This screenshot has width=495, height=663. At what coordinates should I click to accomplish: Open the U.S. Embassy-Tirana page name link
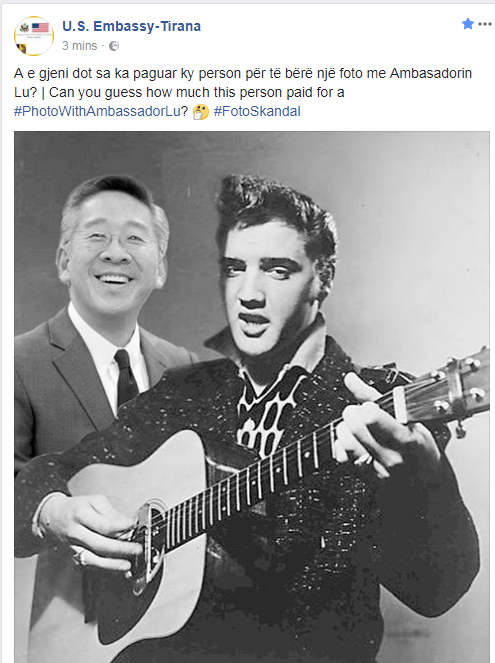coord(131,26)
